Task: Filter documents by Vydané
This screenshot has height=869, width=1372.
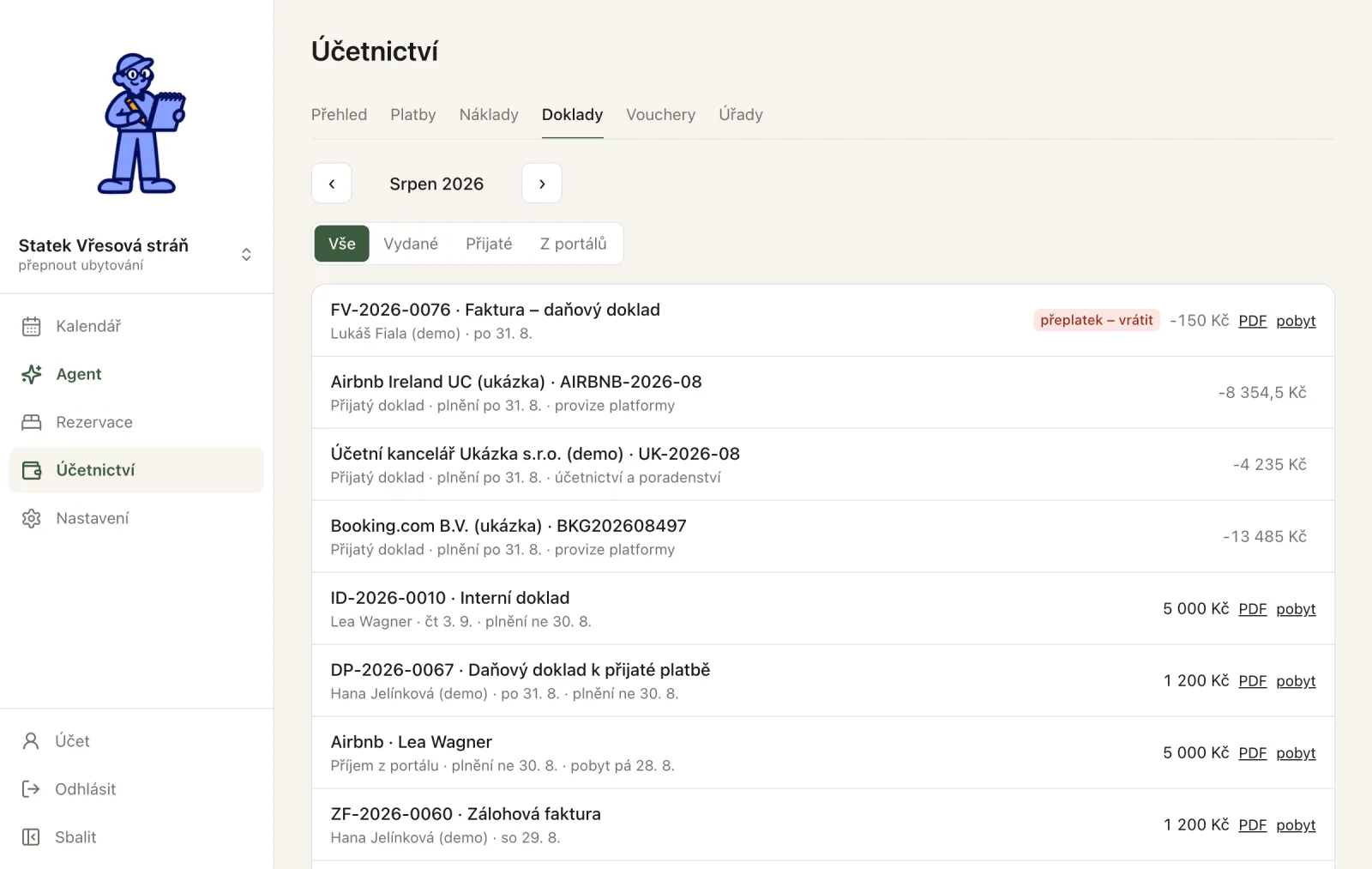Action: (x=411, y=244)
